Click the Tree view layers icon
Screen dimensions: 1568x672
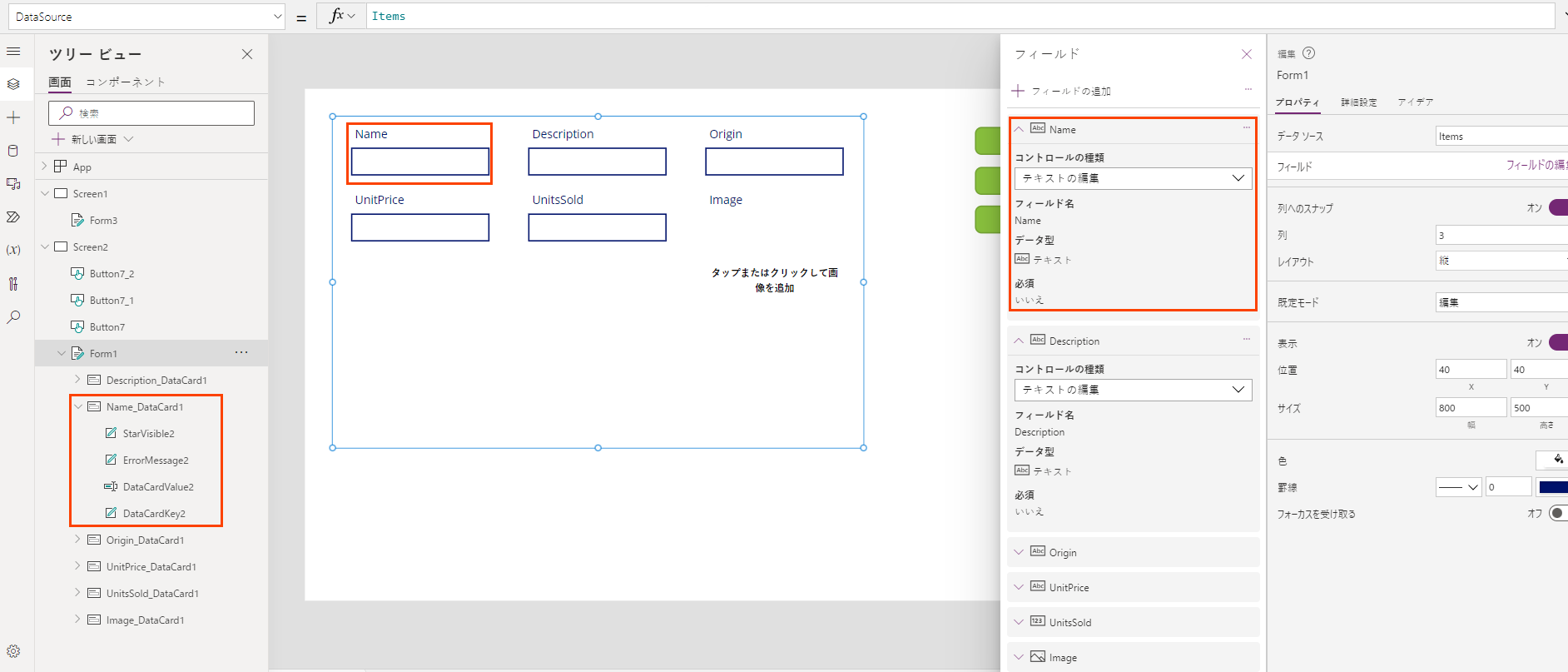coord(13,84)
